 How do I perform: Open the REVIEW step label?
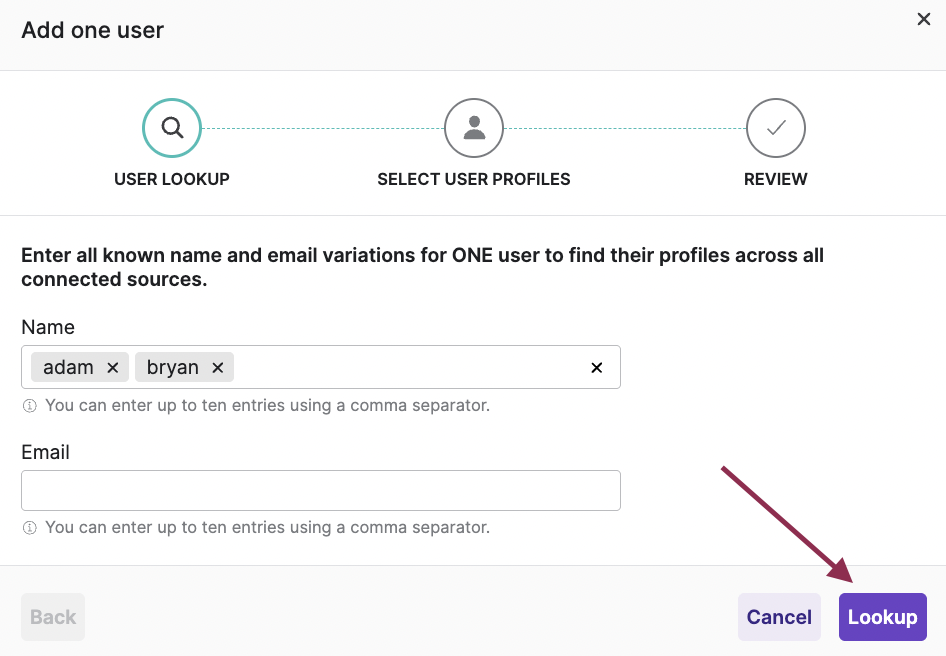[x=776, y=180]
